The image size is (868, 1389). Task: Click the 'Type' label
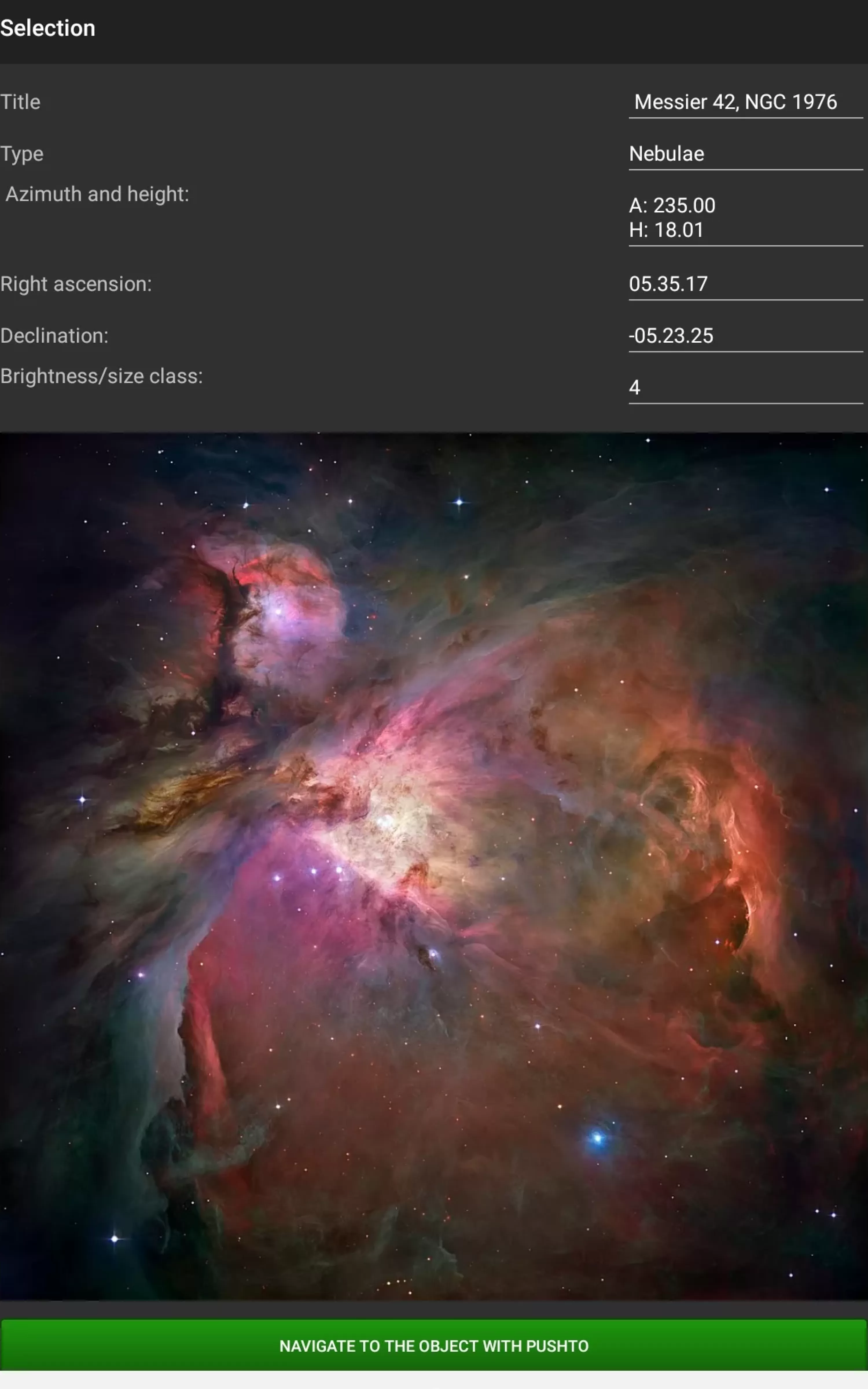[22, 155]
